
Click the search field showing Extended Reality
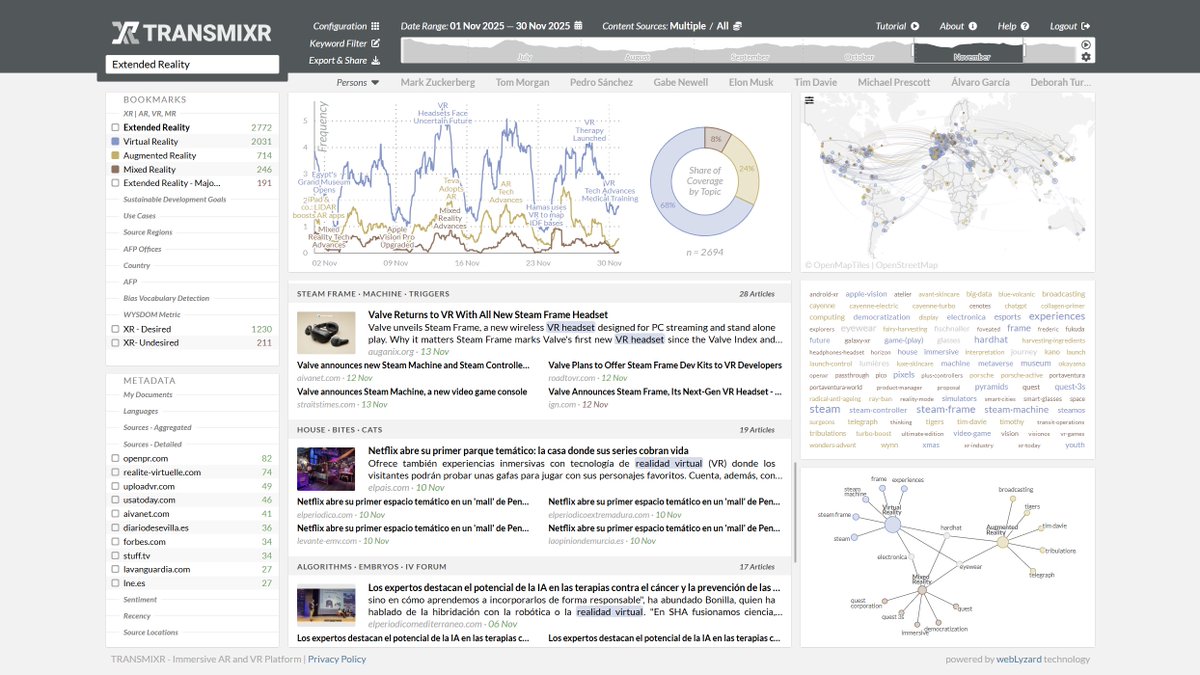click(192, 64)
